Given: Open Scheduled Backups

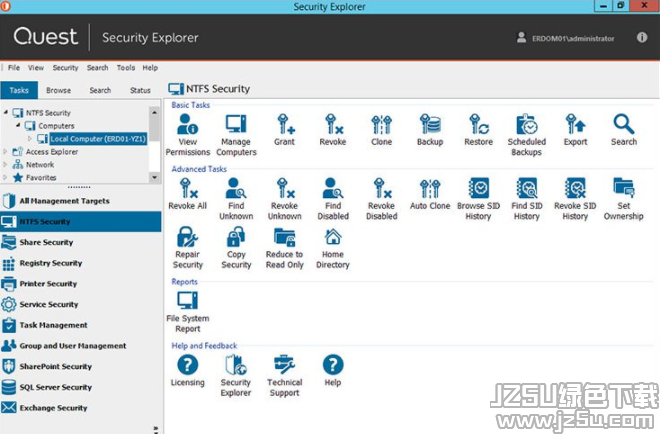Looking at the screenshot, I should tap(527, 135).
